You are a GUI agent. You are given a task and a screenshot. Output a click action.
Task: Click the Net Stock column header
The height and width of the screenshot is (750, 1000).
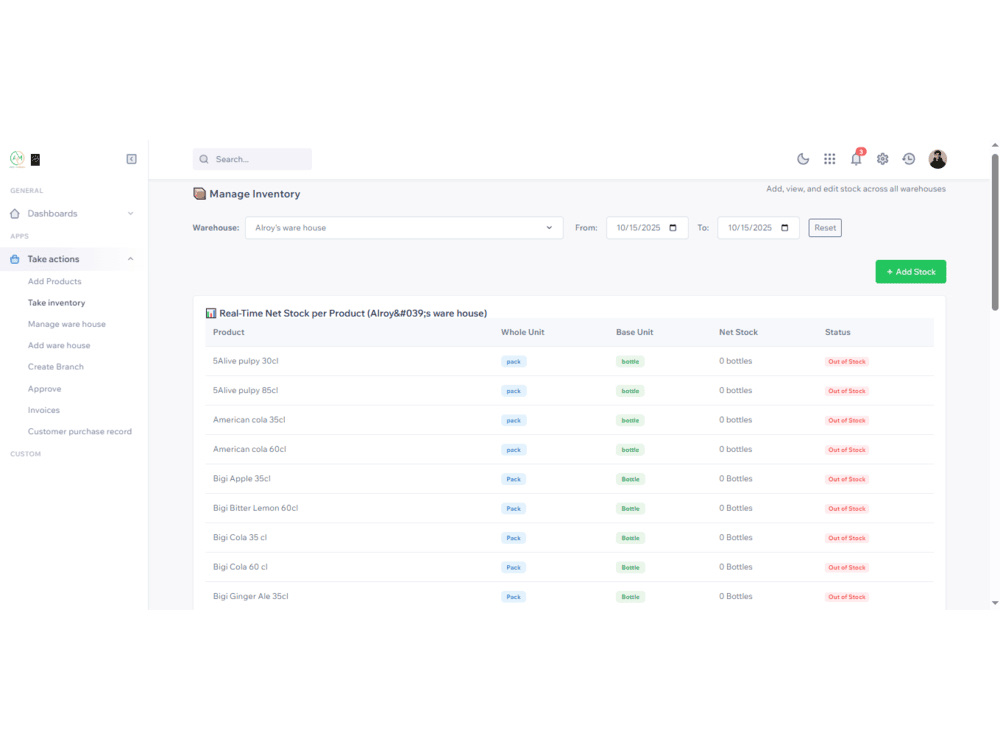738,332
